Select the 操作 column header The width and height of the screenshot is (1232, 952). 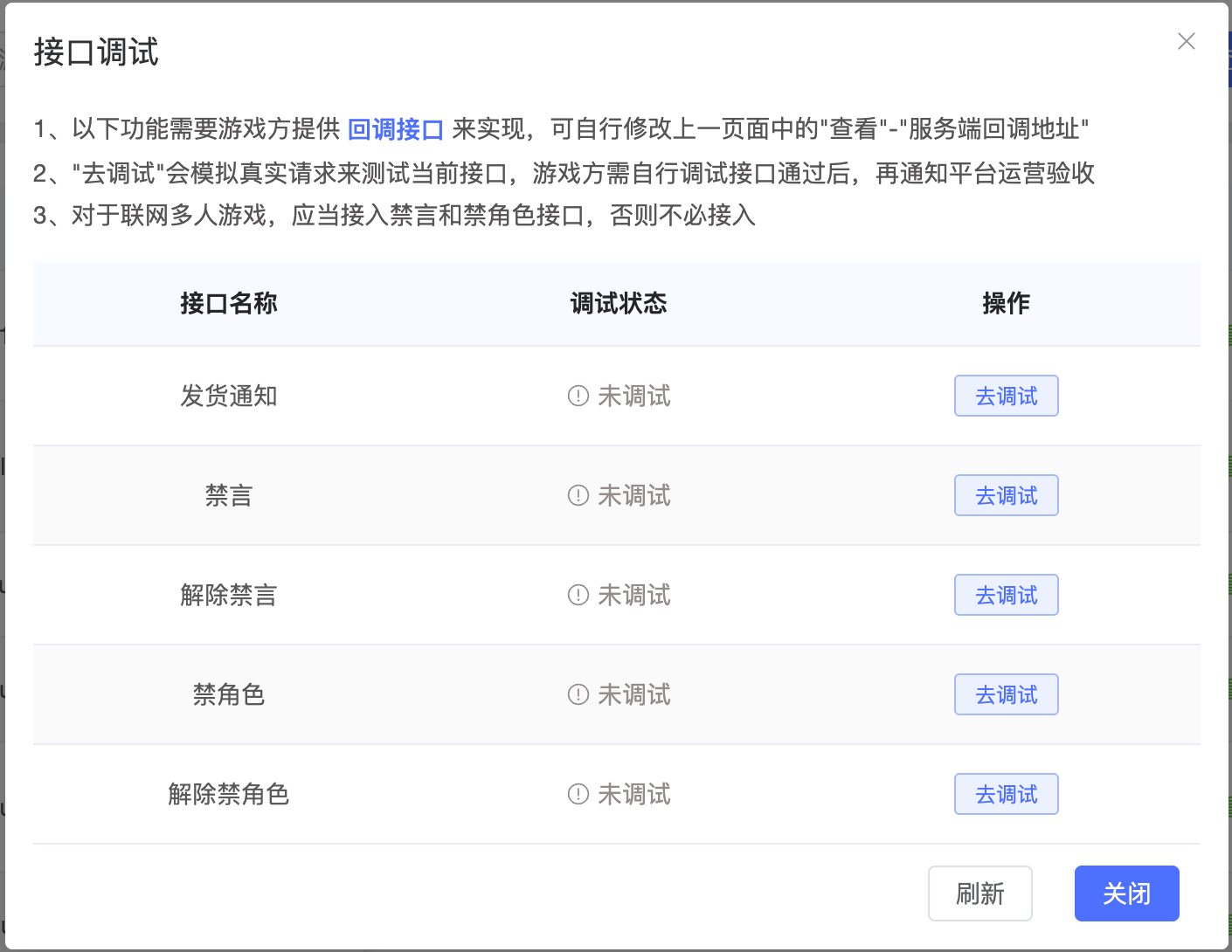pos(1006,303)
